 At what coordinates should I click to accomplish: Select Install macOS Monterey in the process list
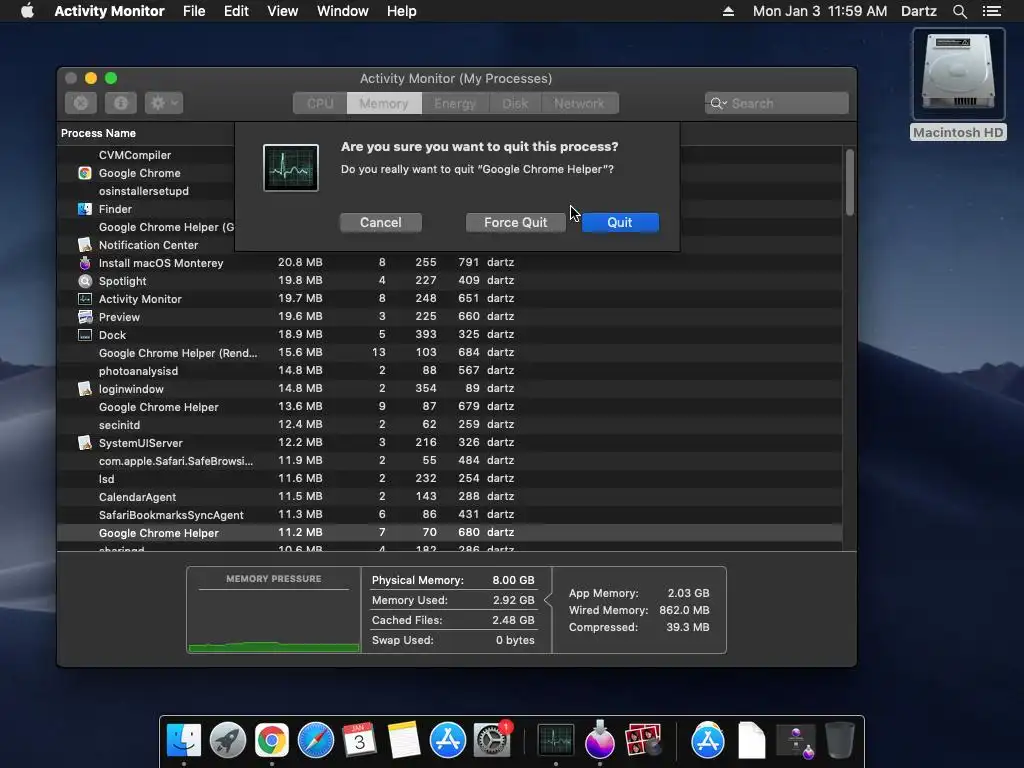point(449,263)
